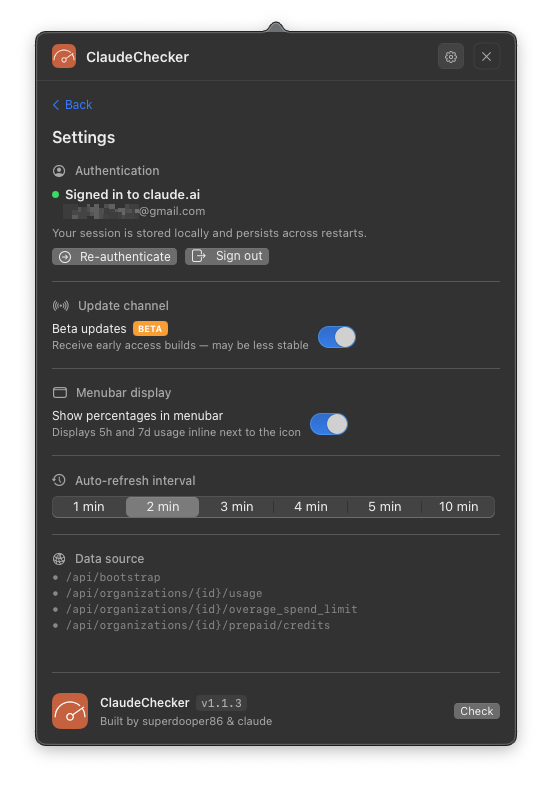Click the v1.1.3 version badge

click(221, 703)
